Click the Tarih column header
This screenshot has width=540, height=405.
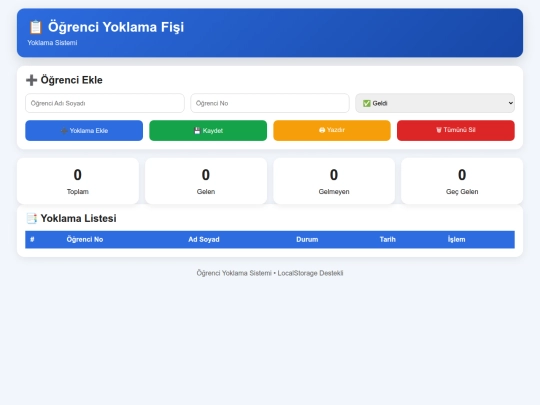click(388, 239)
